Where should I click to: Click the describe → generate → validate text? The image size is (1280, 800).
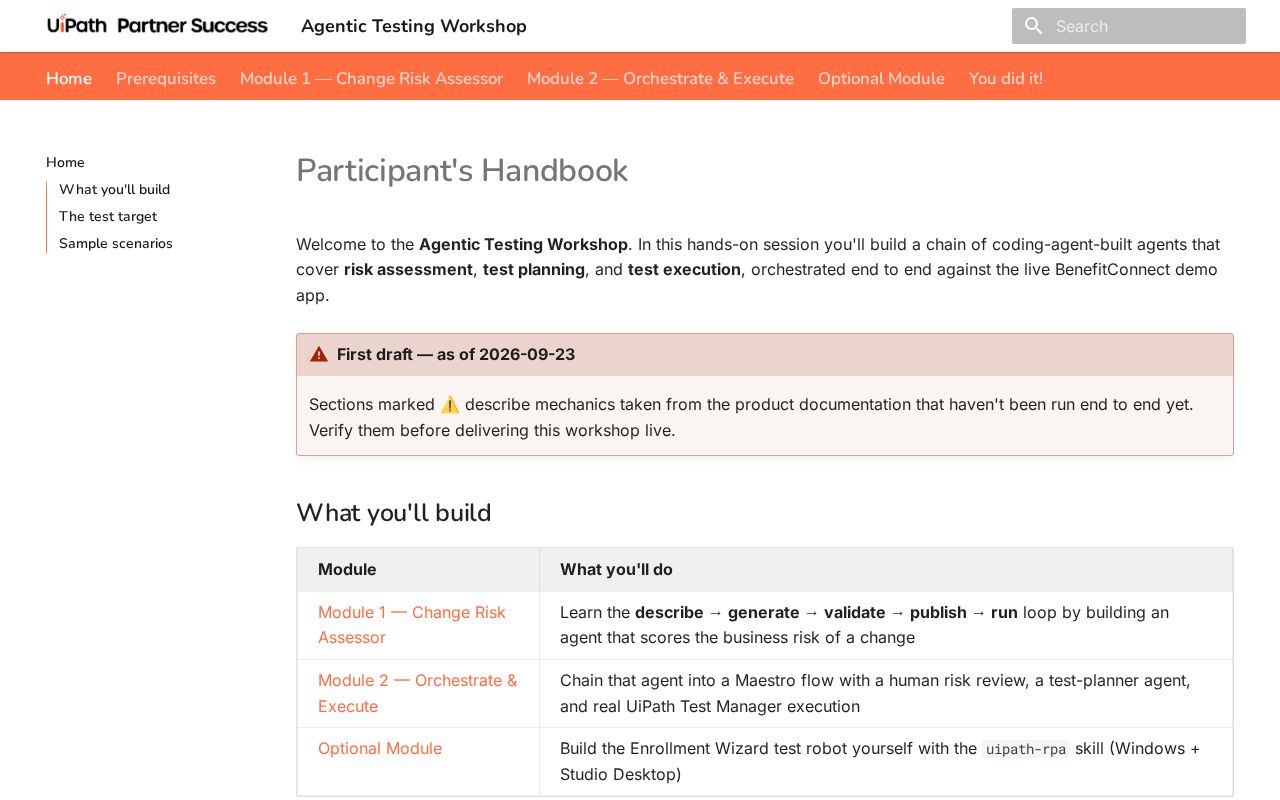click(760, 612)
